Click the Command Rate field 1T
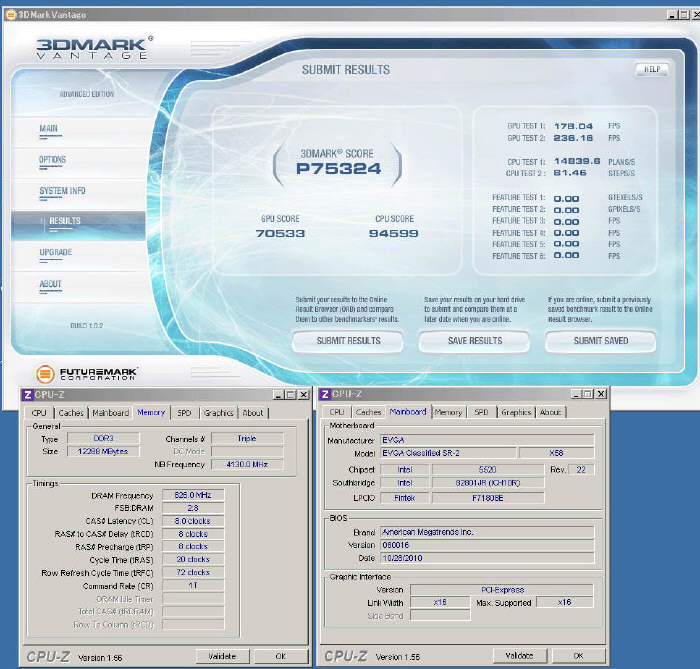 (x=193, y=585)
